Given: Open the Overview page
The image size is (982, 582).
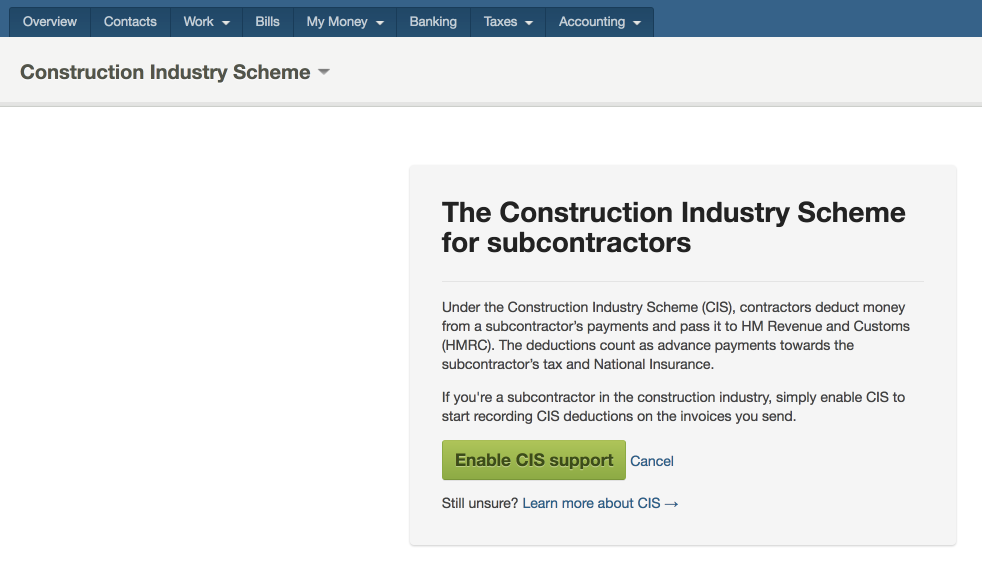Looking at the screenshot, I should coord(48,21).
